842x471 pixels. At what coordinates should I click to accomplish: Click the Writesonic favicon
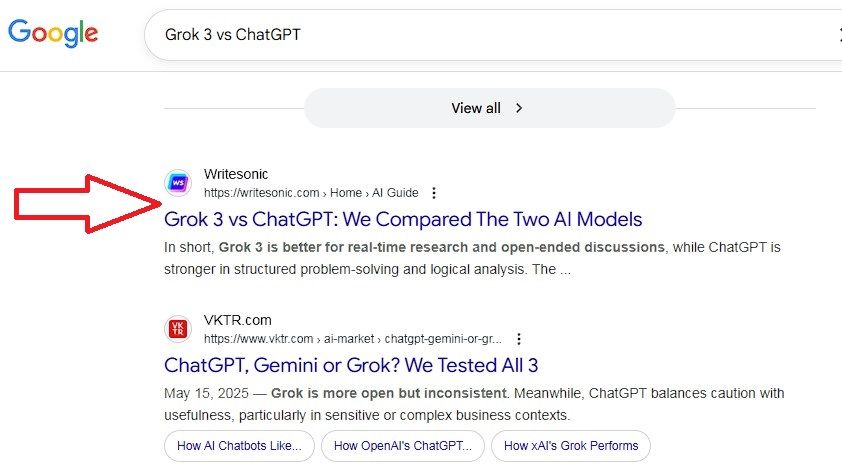(178, 183)
